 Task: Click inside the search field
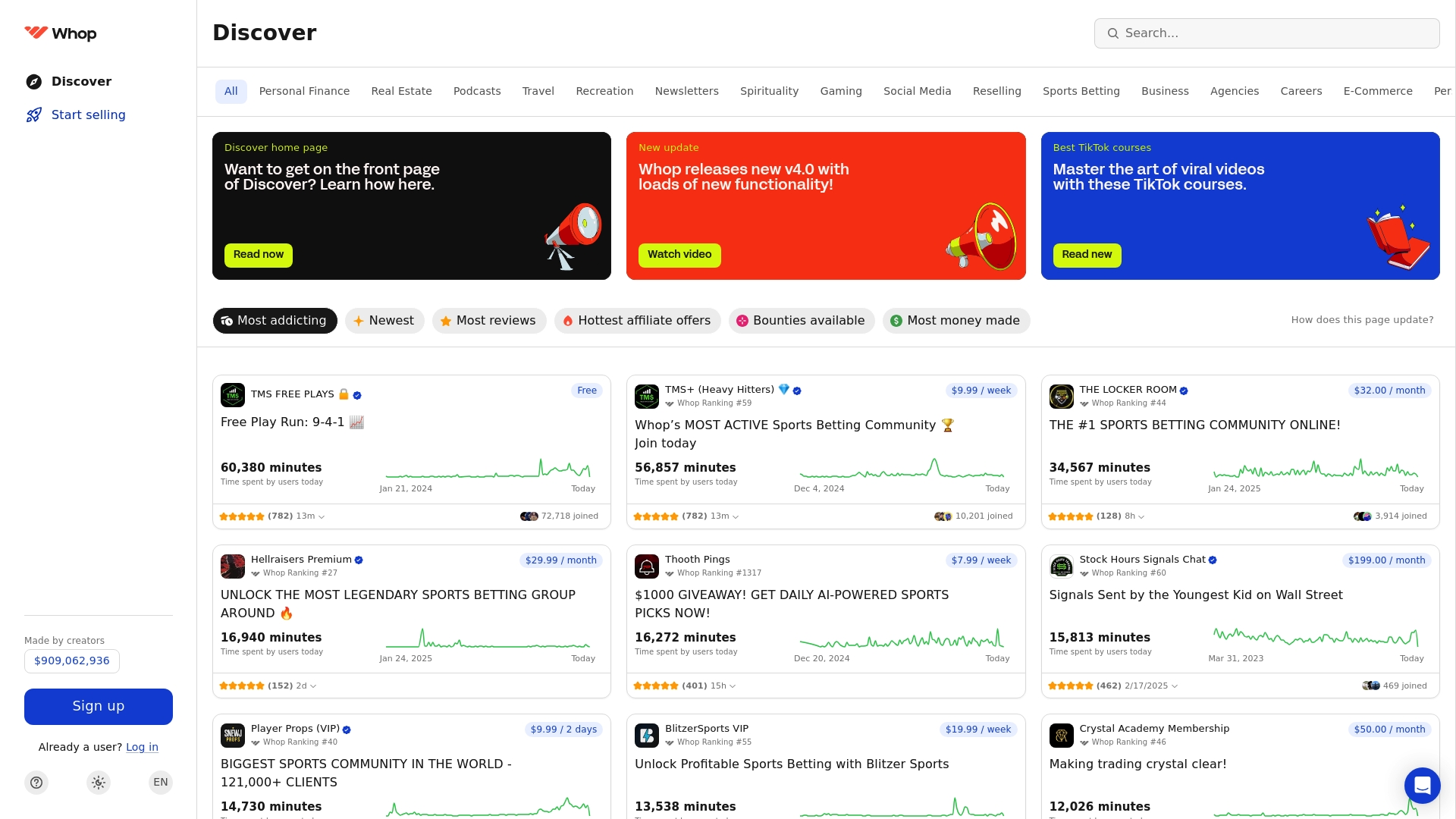tap(1266, 33)
